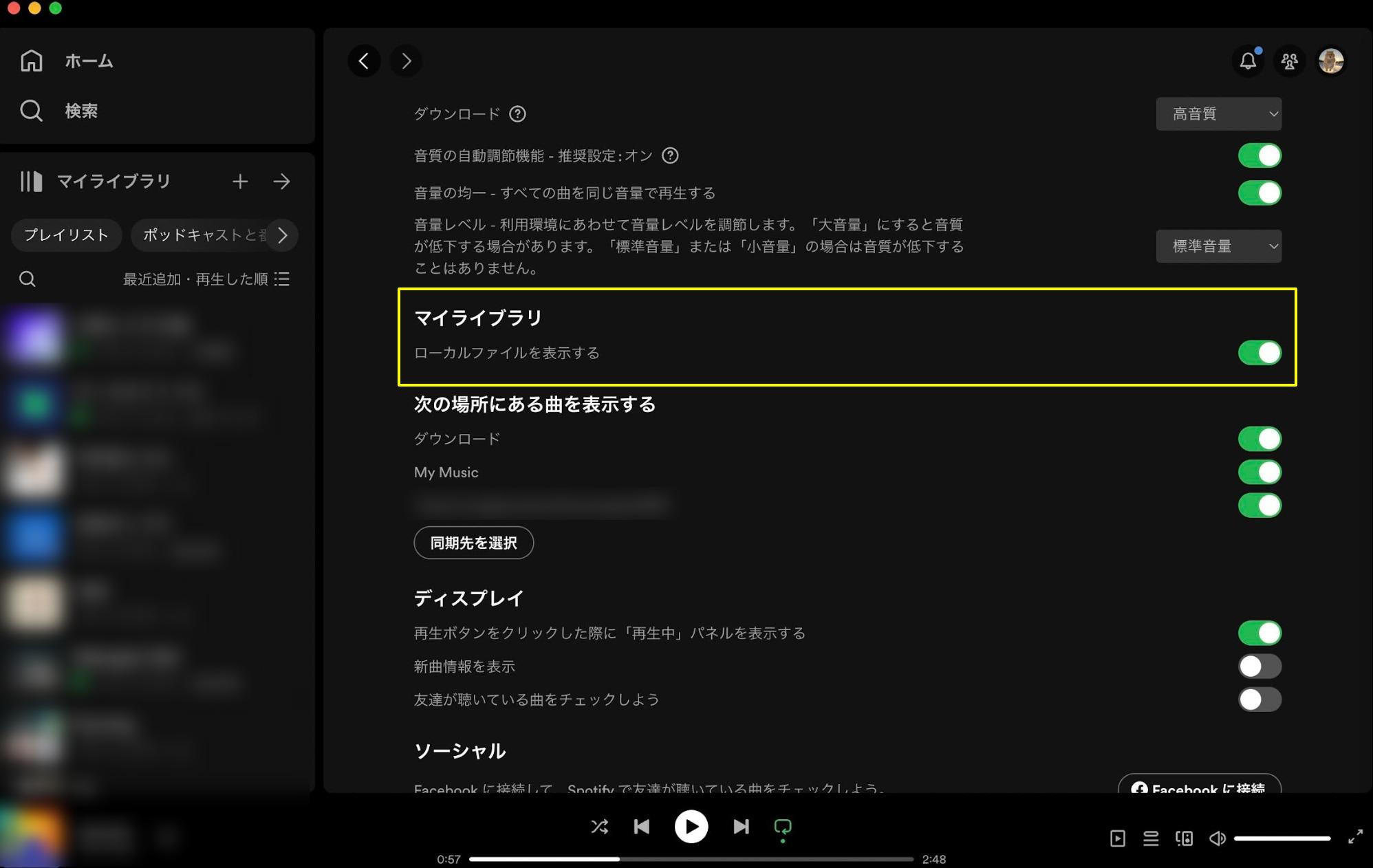Viewport: 1373px width, 868px height.
Task: Click the ソーシャル section heading
Action: [460, 751]
